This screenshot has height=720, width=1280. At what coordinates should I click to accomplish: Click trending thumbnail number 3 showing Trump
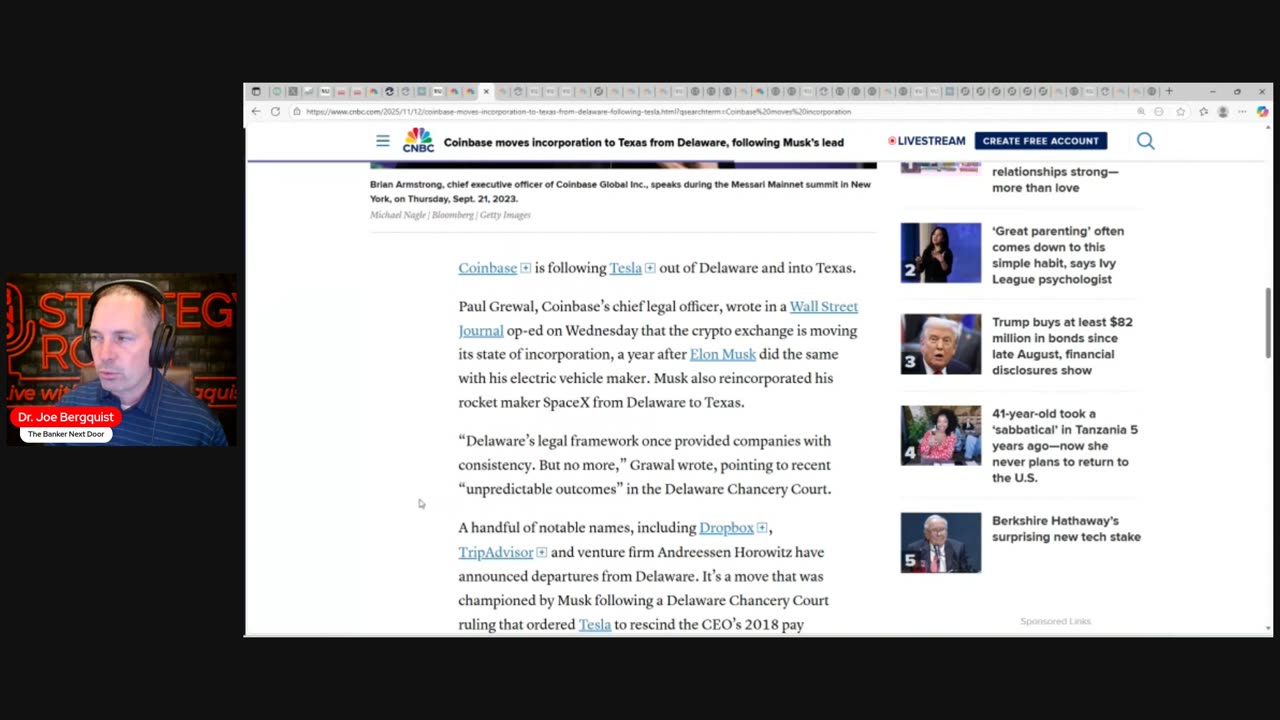941,344
